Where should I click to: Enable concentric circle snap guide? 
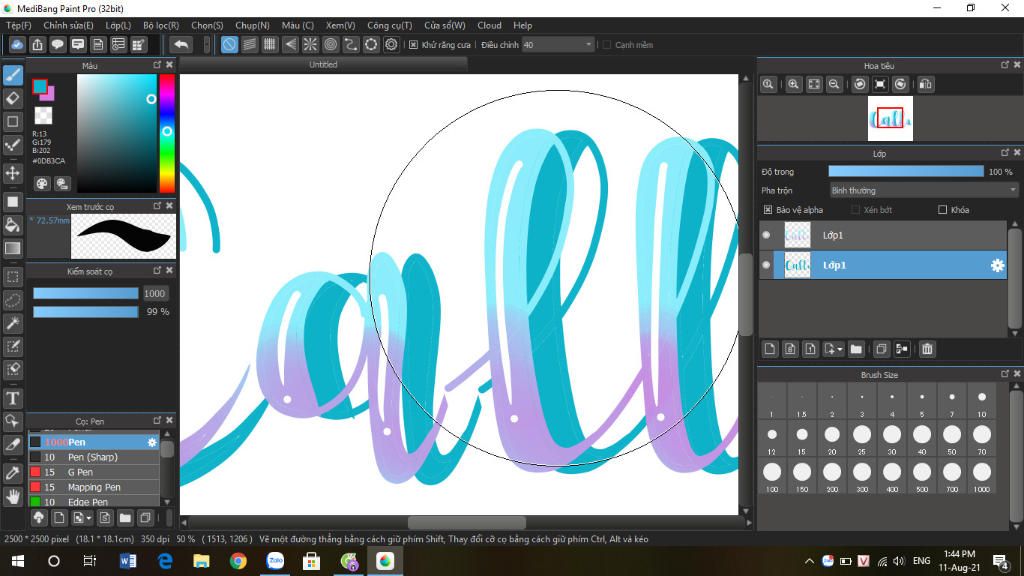point(330,44)
